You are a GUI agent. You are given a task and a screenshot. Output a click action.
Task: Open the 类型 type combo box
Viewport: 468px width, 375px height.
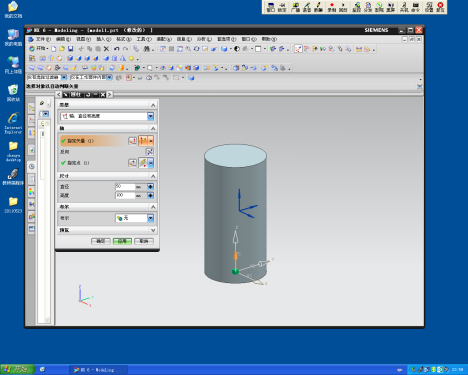coord(107,116)
